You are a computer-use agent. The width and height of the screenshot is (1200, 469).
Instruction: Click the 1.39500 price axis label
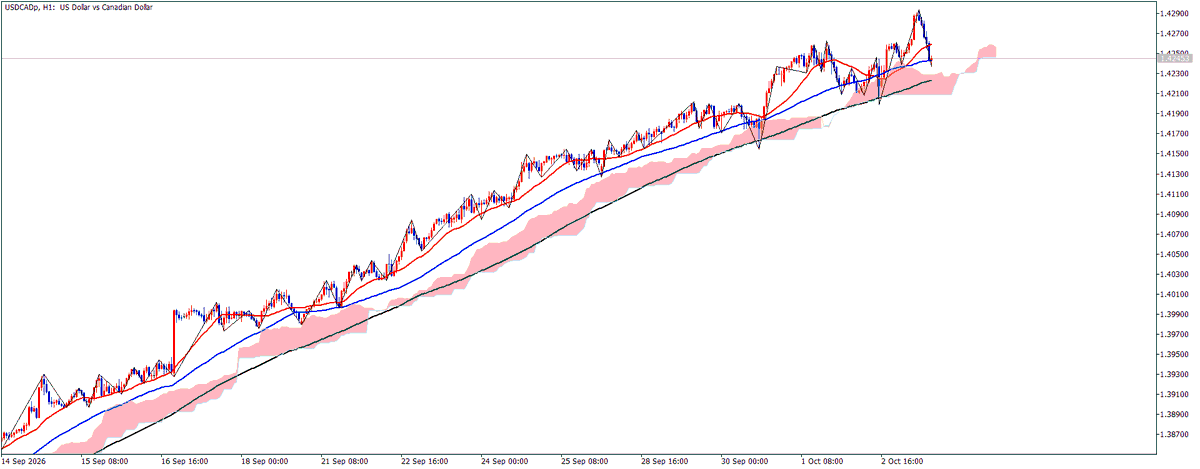(1173, 354)
